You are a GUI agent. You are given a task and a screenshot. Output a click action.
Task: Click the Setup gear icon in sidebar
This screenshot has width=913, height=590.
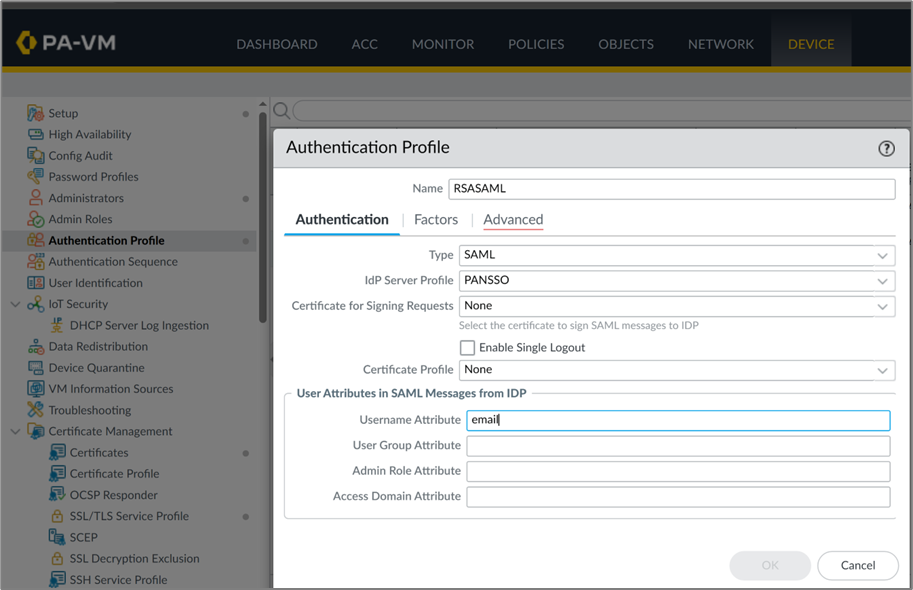tap(36, 113)
